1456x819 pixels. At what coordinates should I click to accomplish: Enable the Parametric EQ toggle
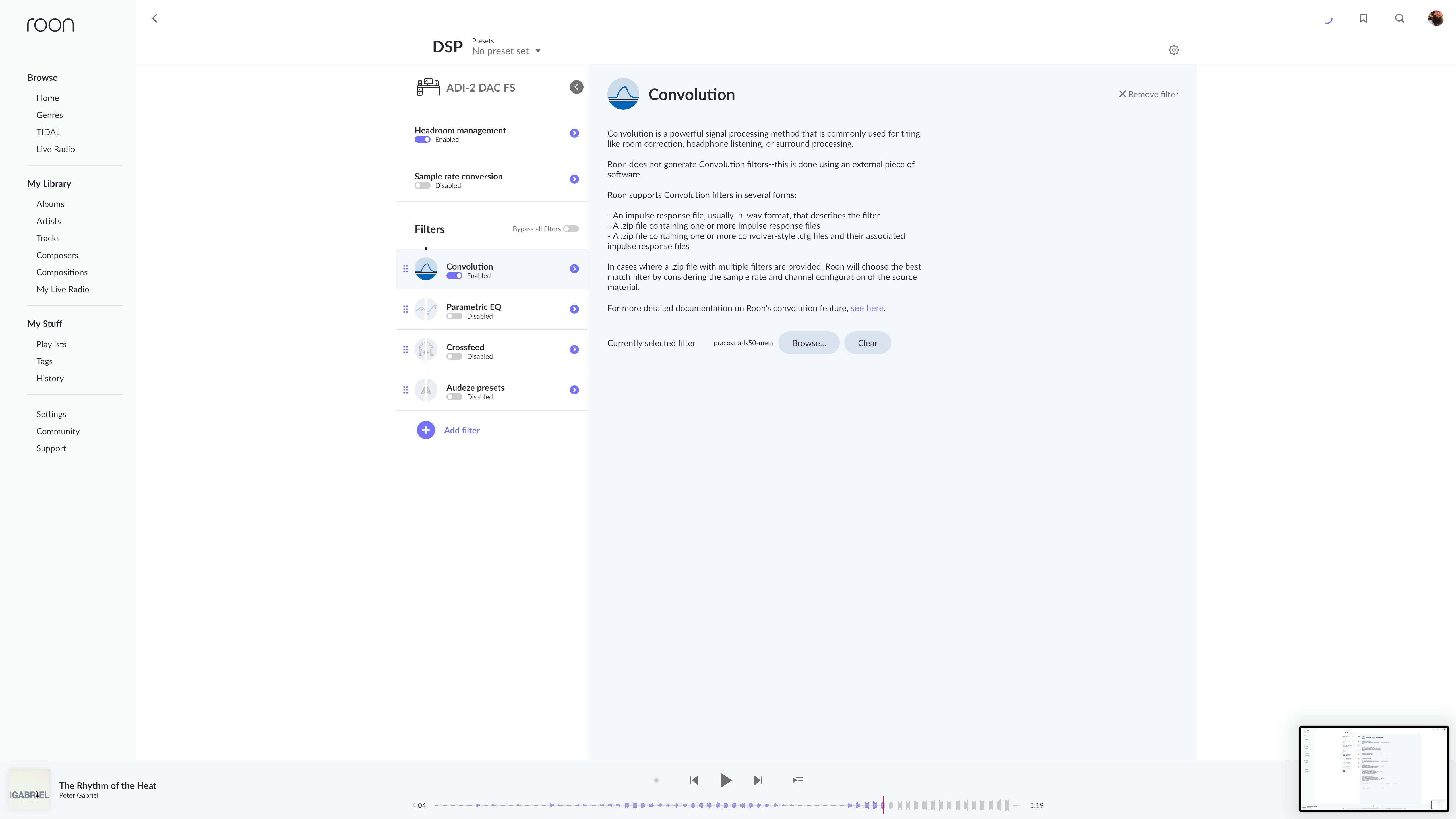click(454, 316)
